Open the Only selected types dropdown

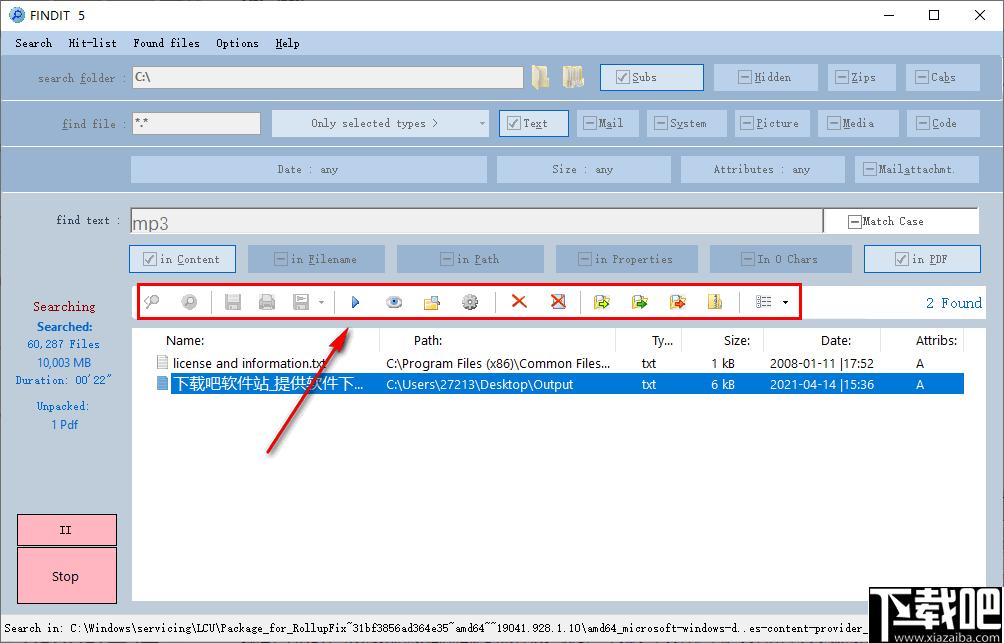point(380,124)
